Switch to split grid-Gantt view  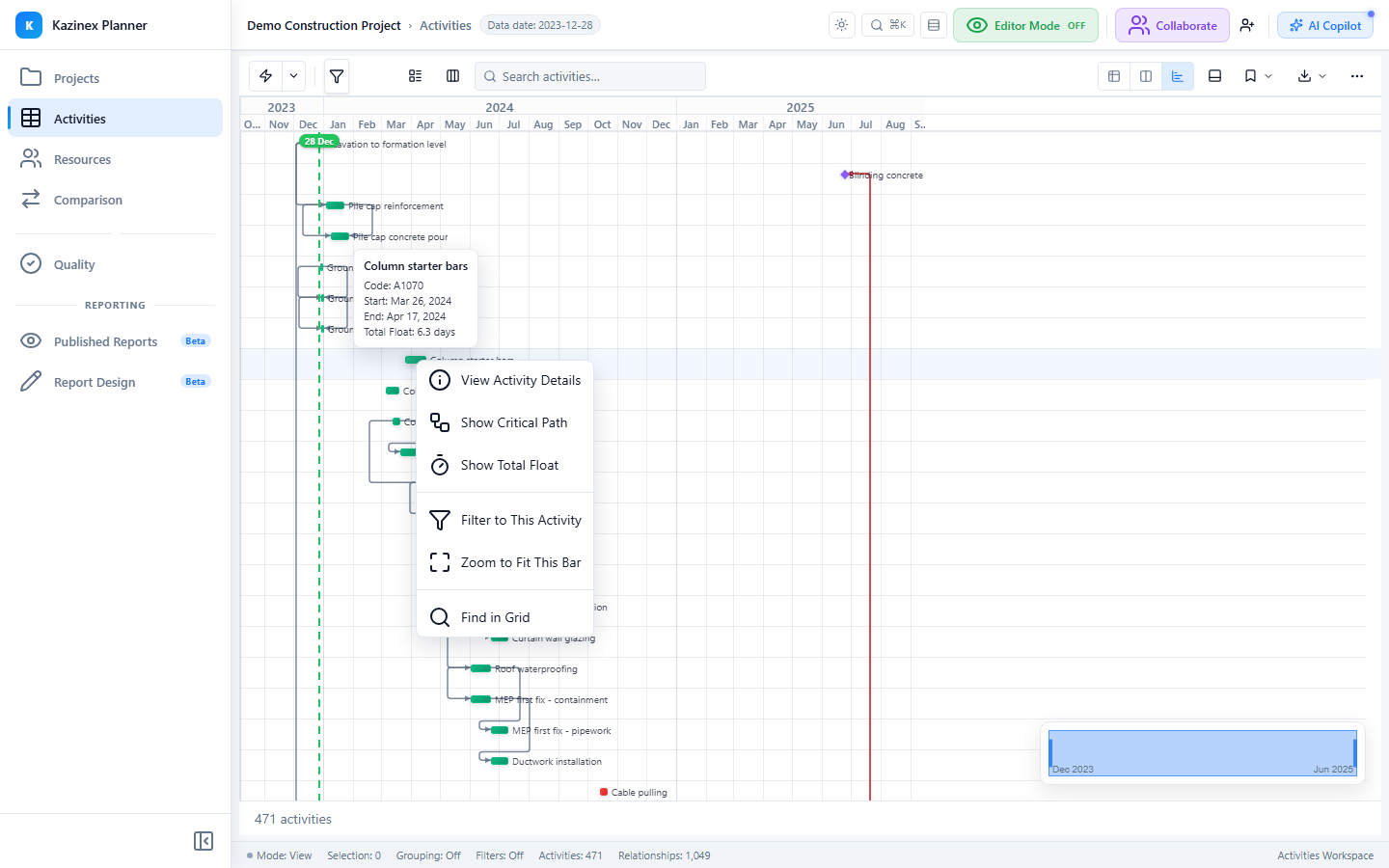[1146, 76]
